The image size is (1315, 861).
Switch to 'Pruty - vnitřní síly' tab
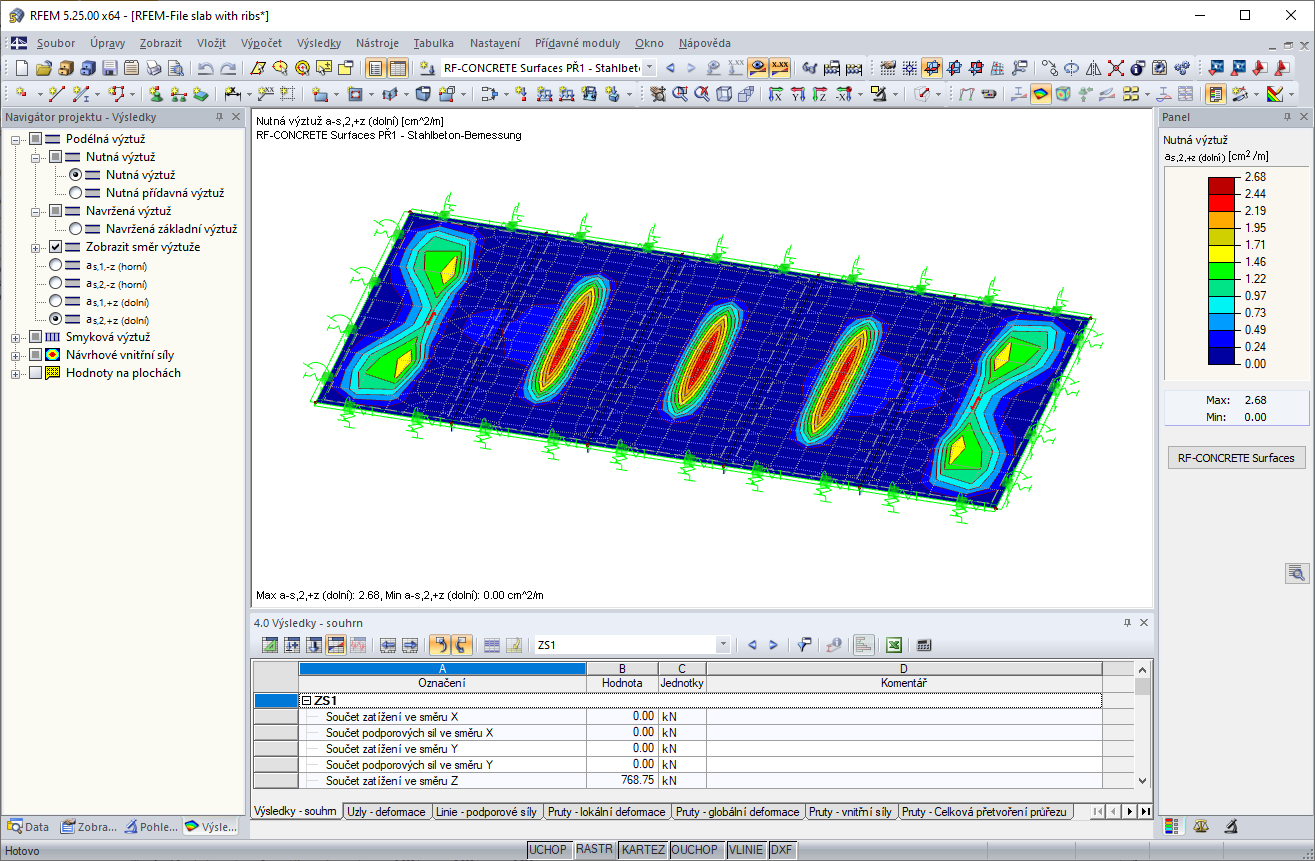click(x=850, y=812)
